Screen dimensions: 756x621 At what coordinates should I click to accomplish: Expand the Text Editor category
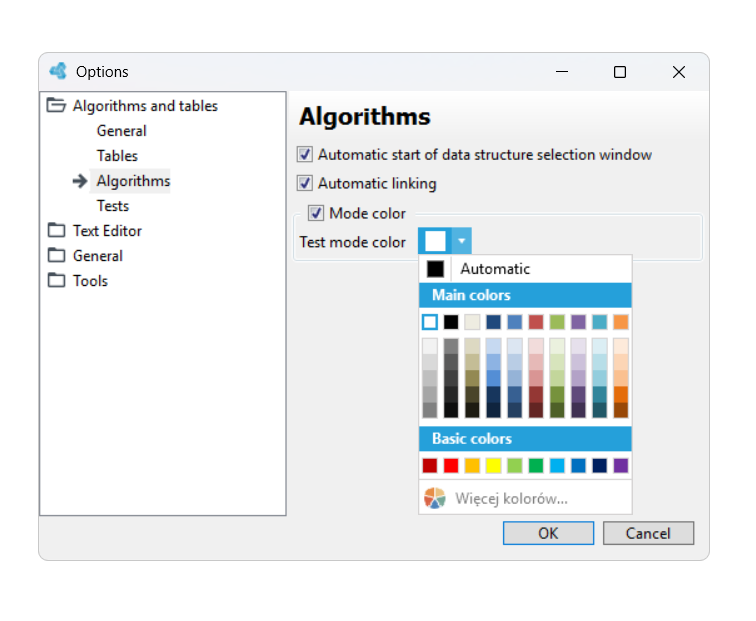107,231
